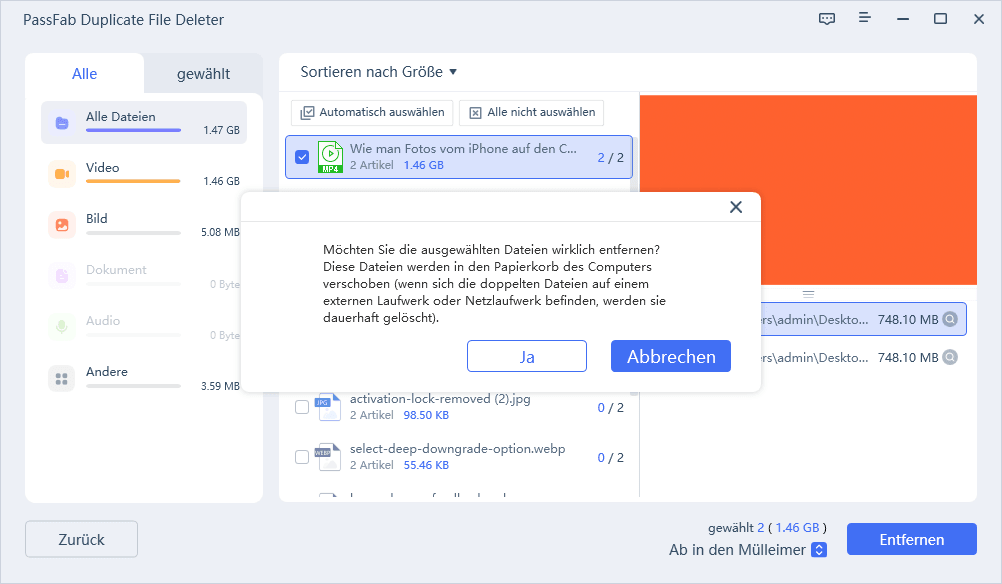Click the Automatisch auswählen button

372,112
